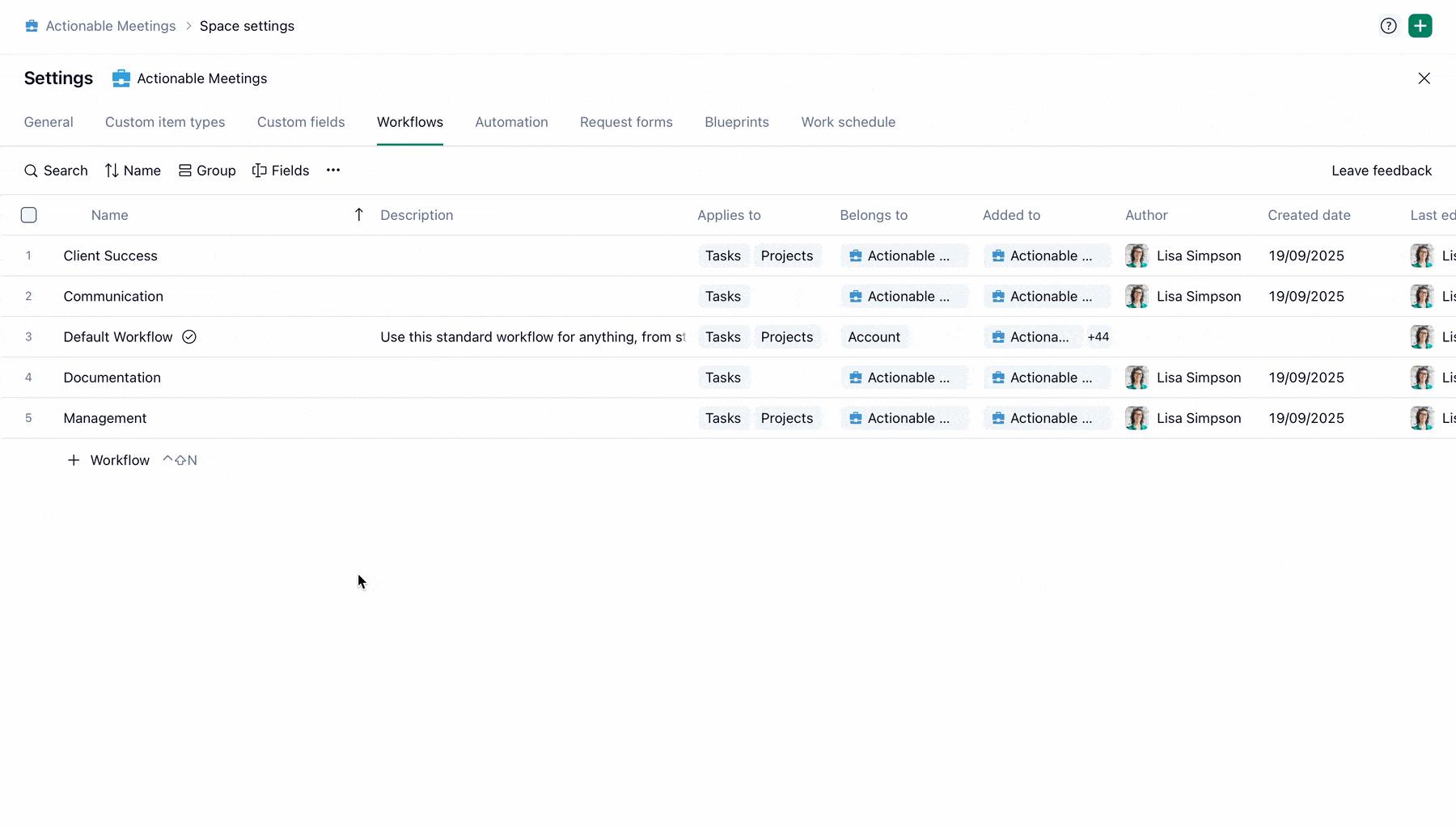Click the Projects tag in Management row
Viewport: 1456px width, 828px height.
[786, 418]
